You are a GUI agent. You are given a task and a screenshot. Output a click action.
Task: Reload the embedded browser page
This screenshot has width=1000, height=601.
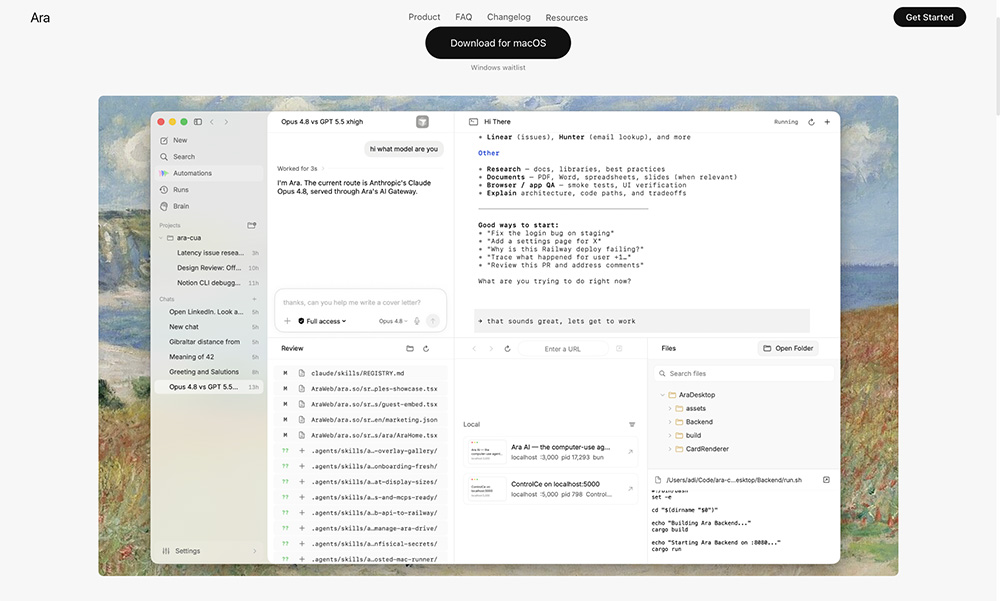508,349
